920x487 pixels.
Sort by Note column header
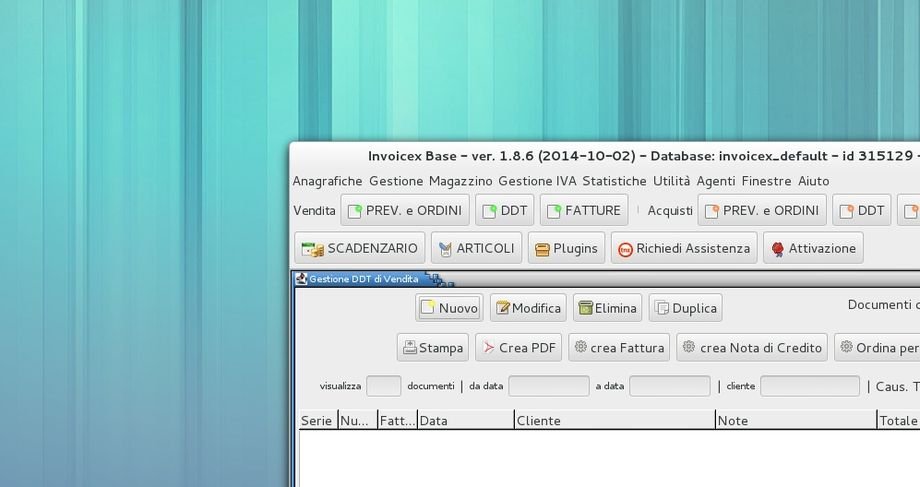796,421
